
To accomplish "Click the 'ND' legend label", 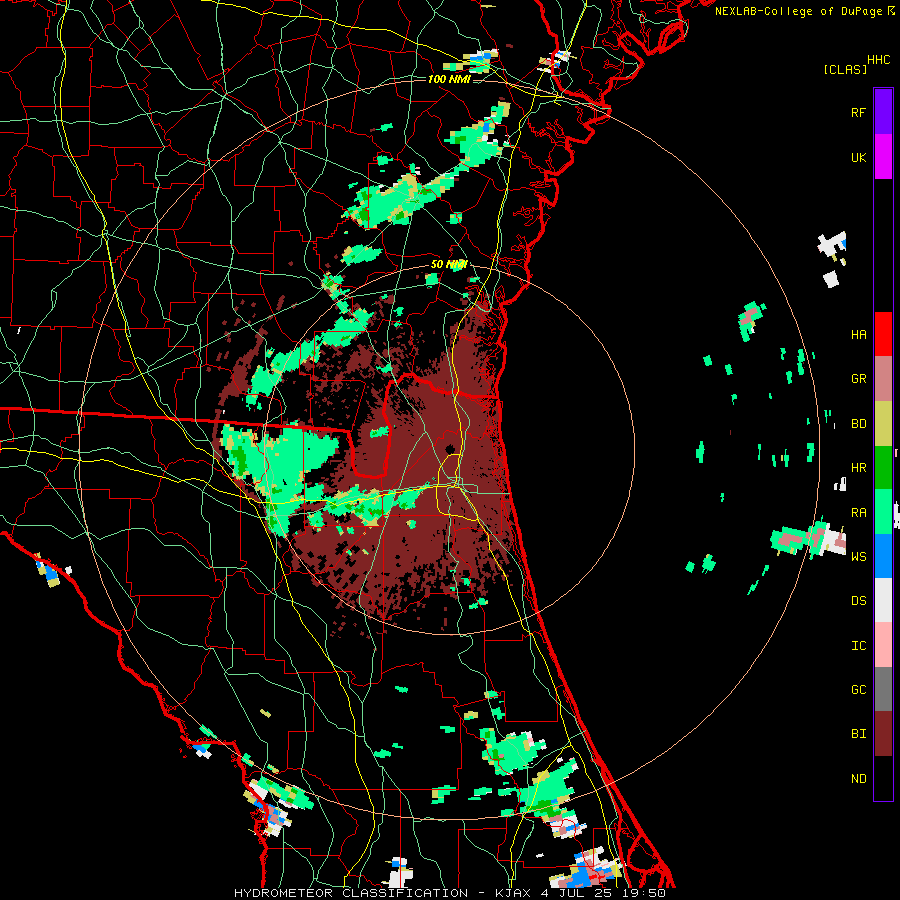I will [858, 778].
